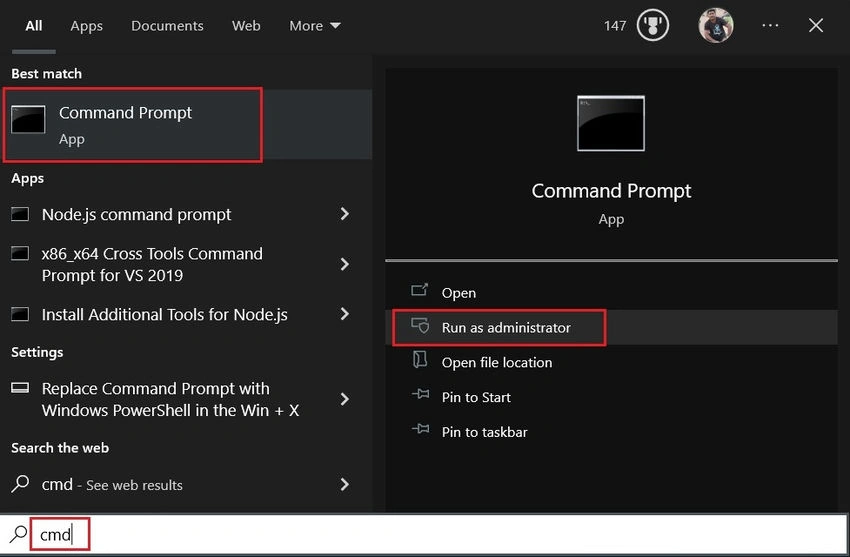Close the search panel with X

[815, 25]
